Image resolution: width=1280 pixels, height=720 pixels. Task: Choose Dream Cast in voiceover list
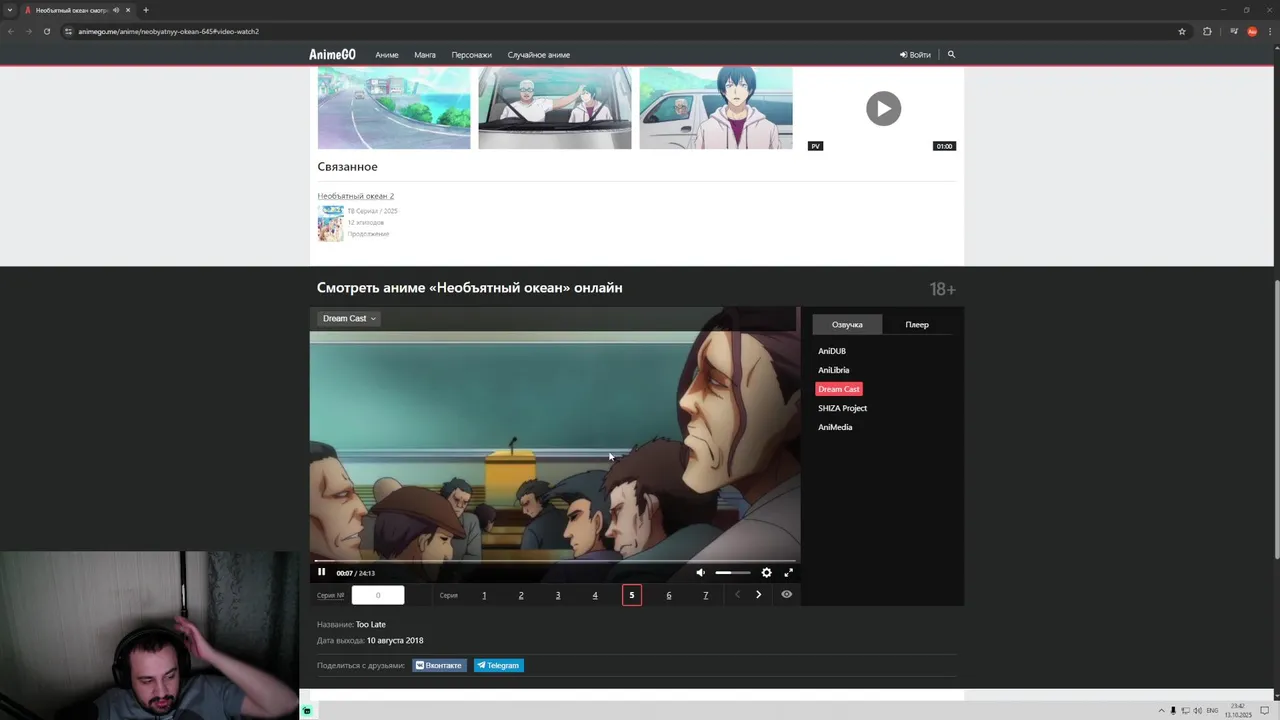coord(838,389)
